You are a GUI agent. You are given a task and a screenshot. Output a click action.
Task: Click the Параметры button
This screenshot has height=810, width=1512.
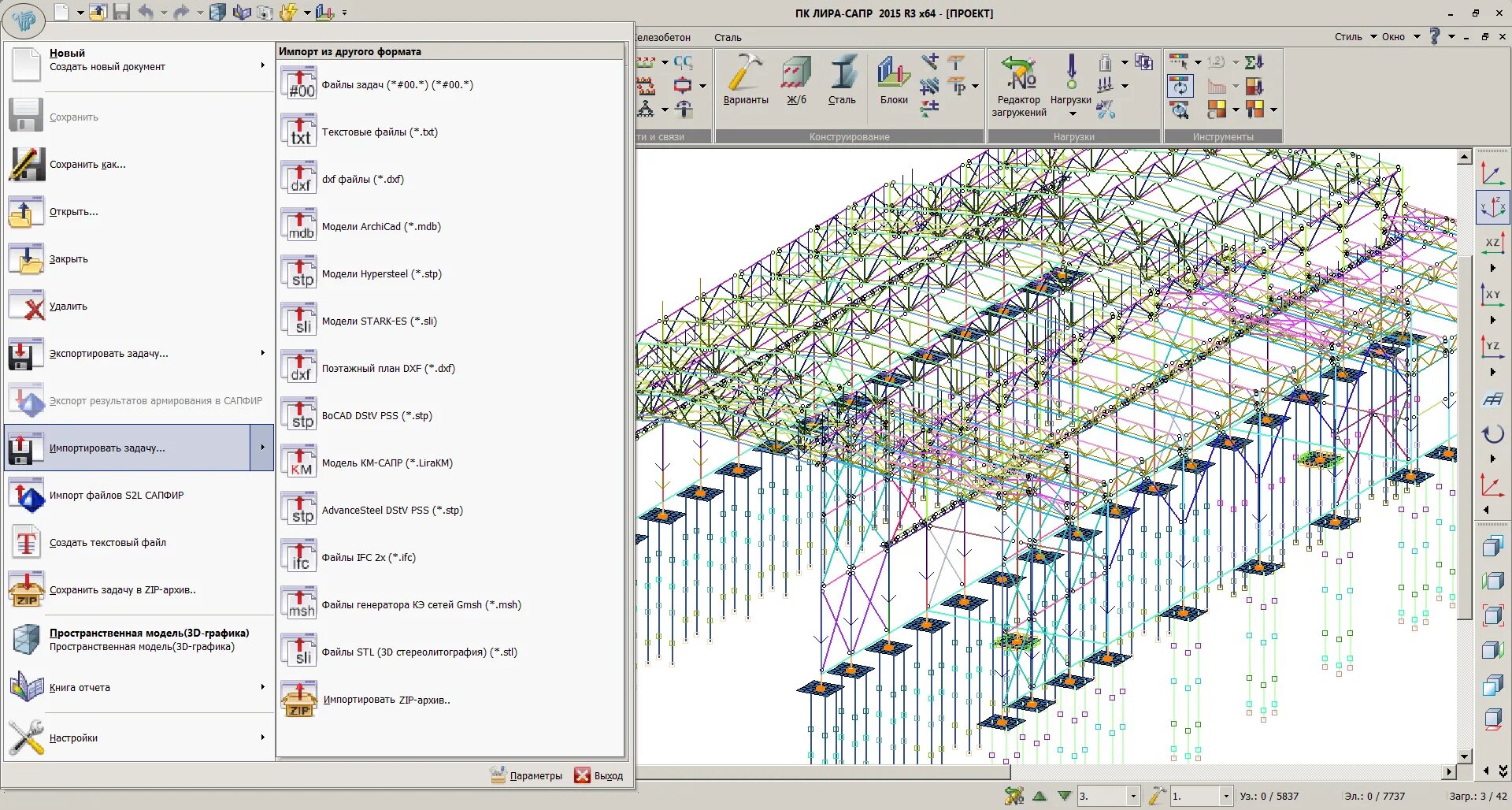pyautogui.click(x=527, y=776)
